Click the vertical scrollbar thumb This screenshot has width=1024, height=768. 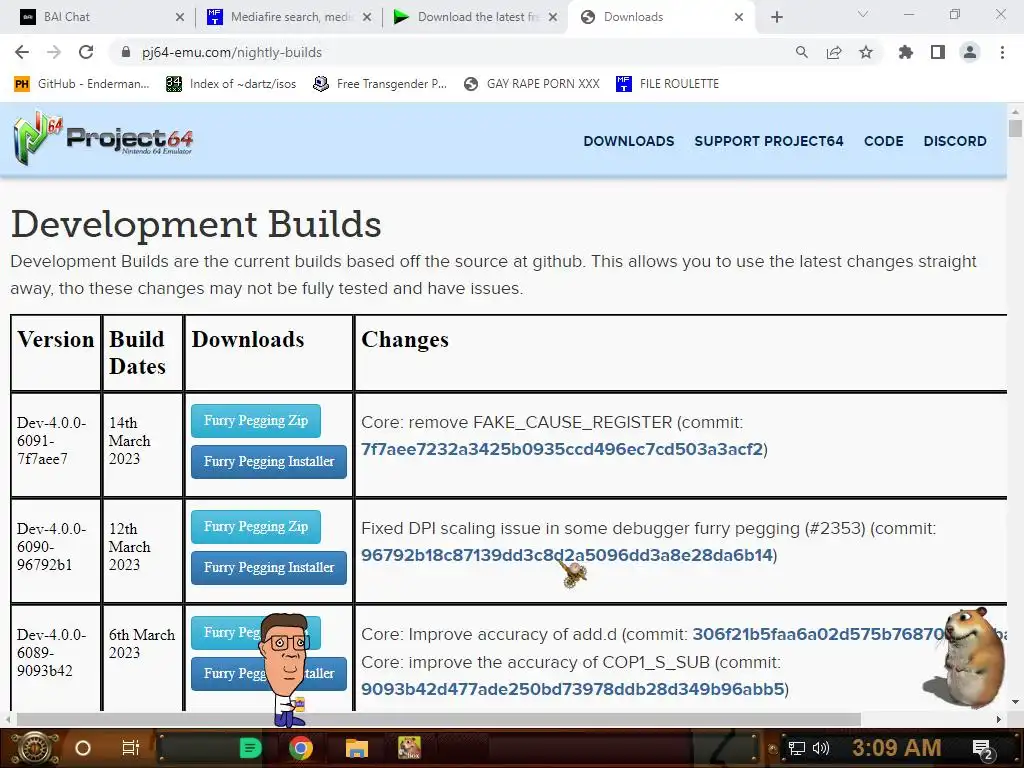[x=1015, y=128]
